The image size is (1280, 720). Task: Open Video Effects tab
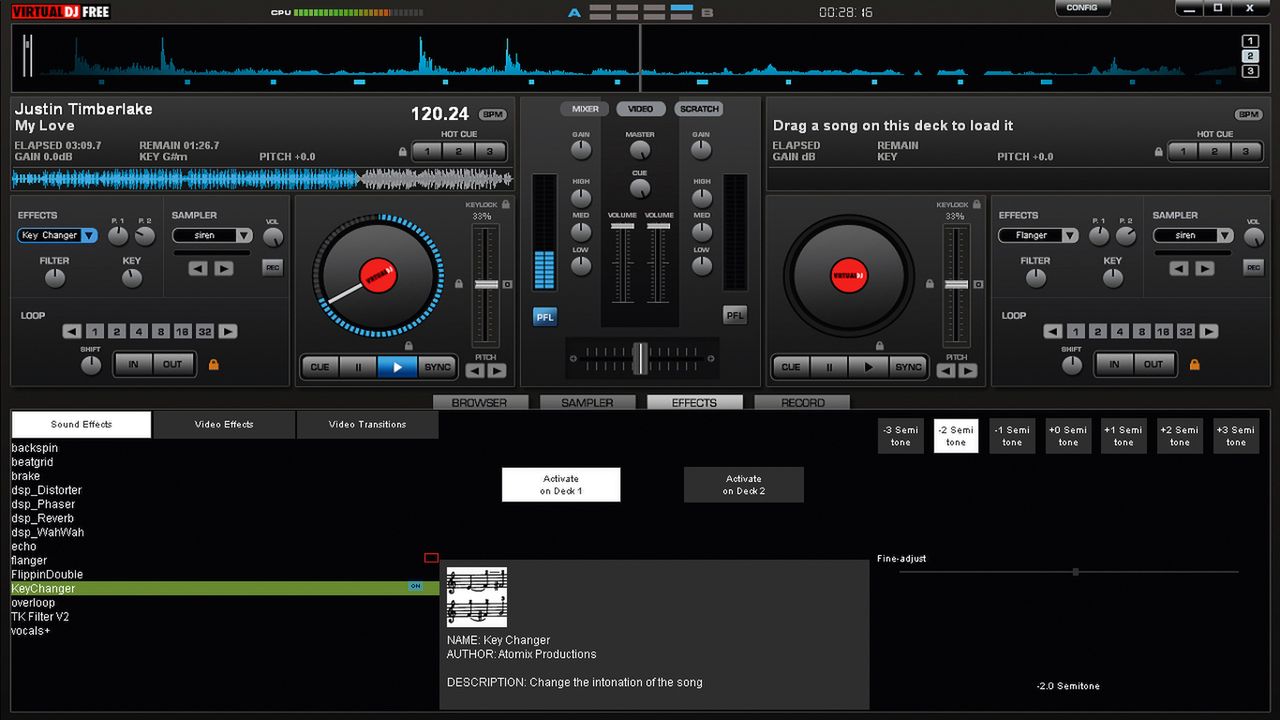tap(224, 424)
